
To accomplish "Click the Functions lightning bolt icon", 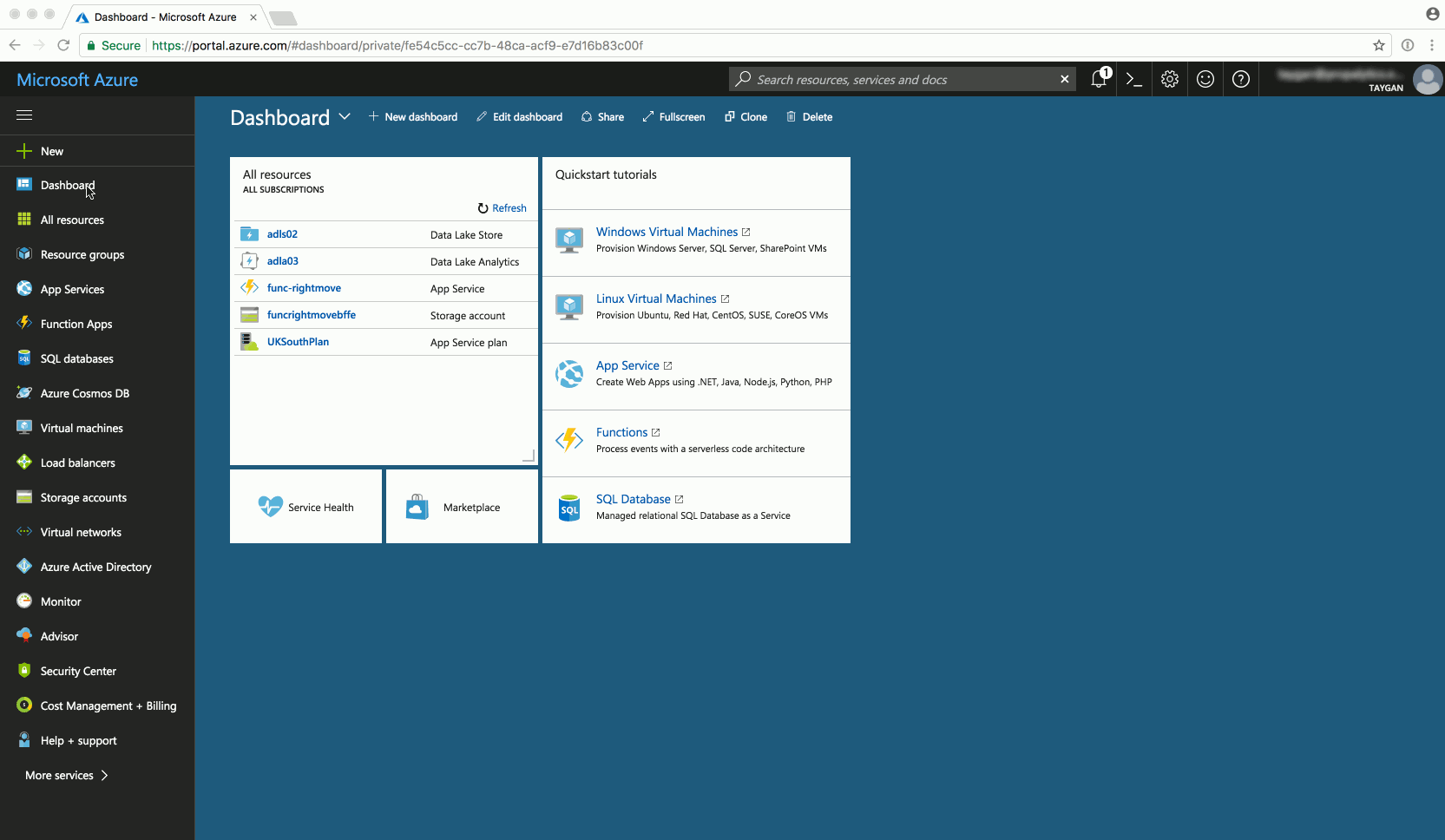I will coord(569,440).
